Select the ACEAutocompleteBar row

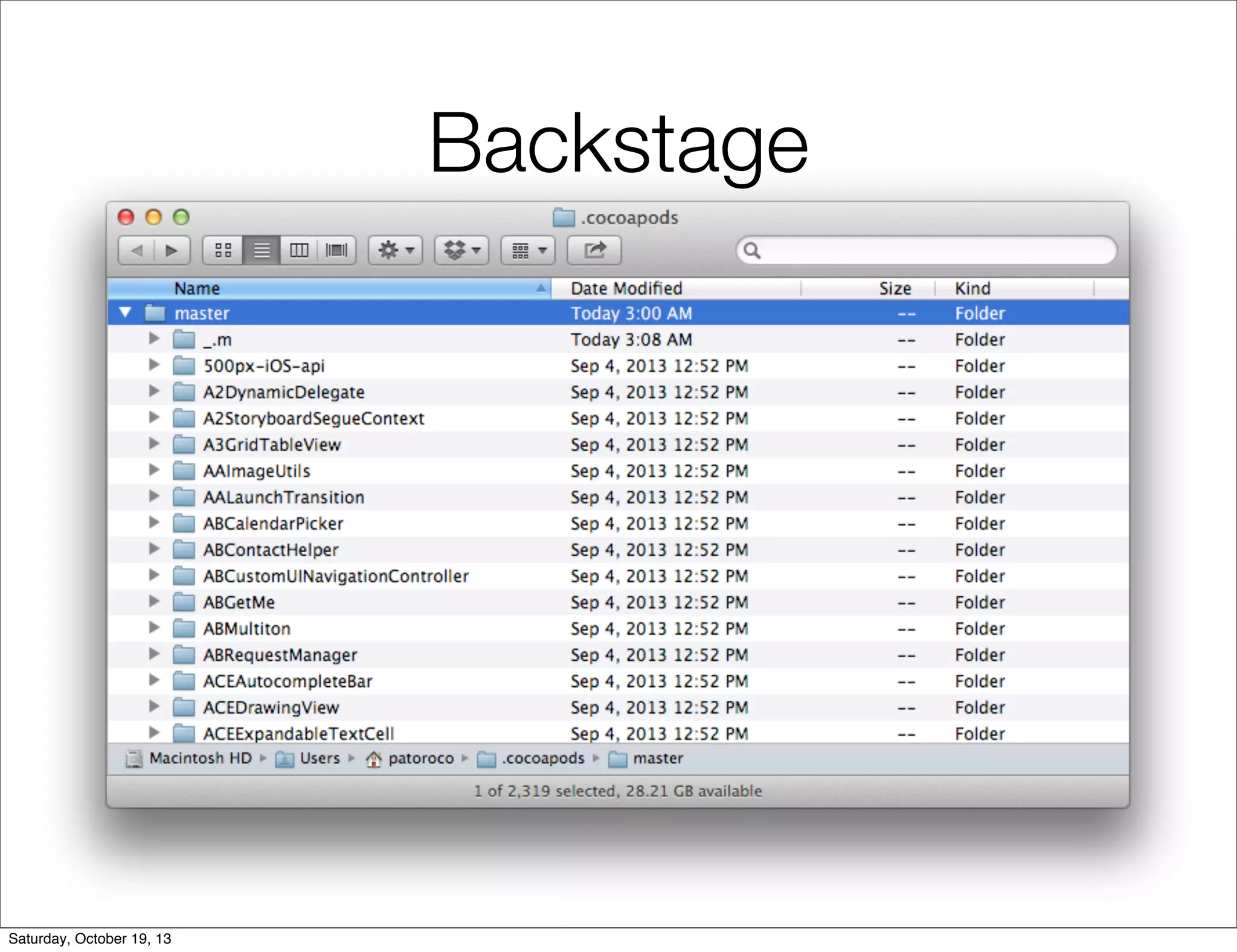pos(618,681)
